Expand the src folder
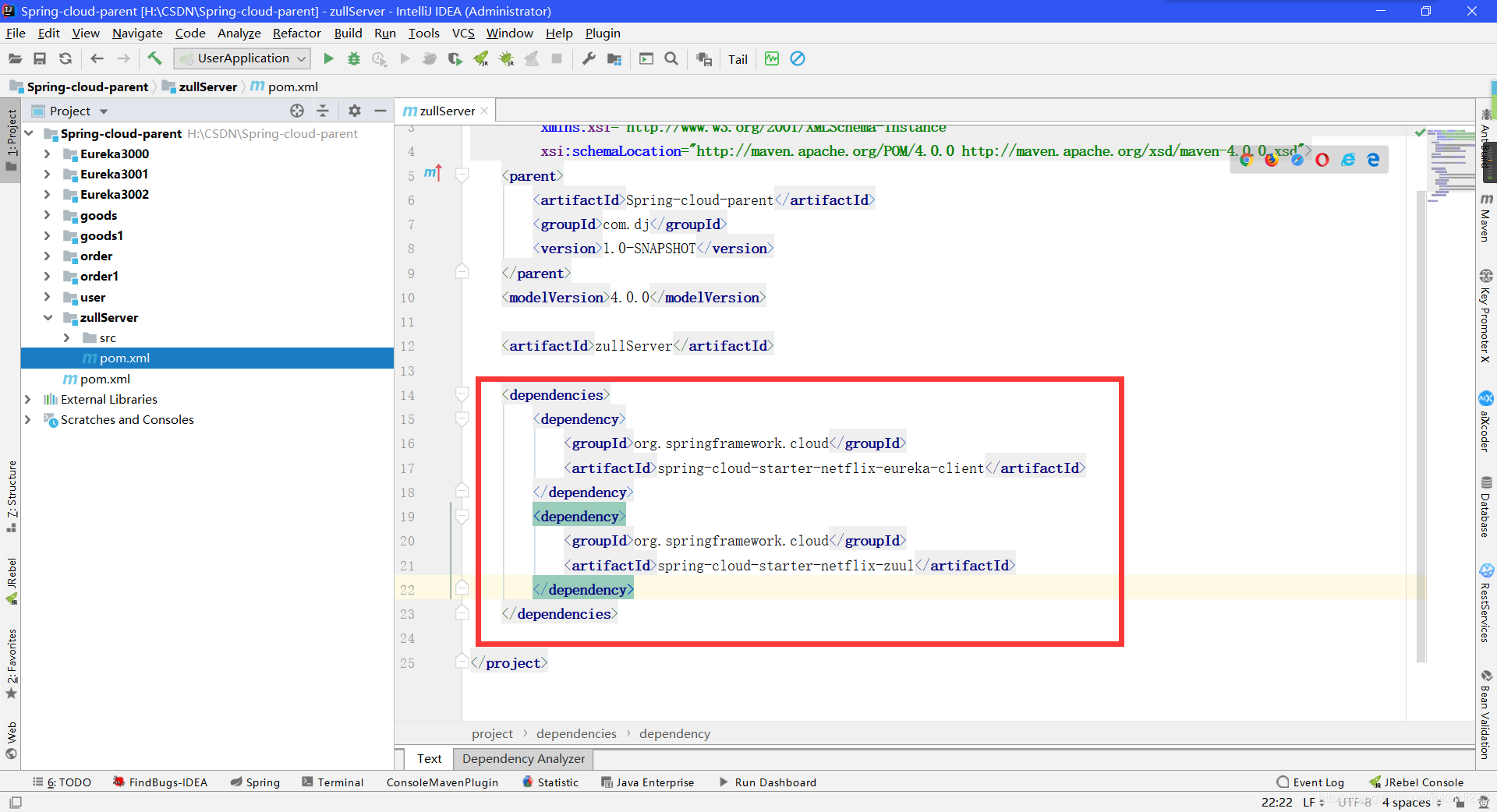Viewport: 1497px width, 812px height. 66,337
